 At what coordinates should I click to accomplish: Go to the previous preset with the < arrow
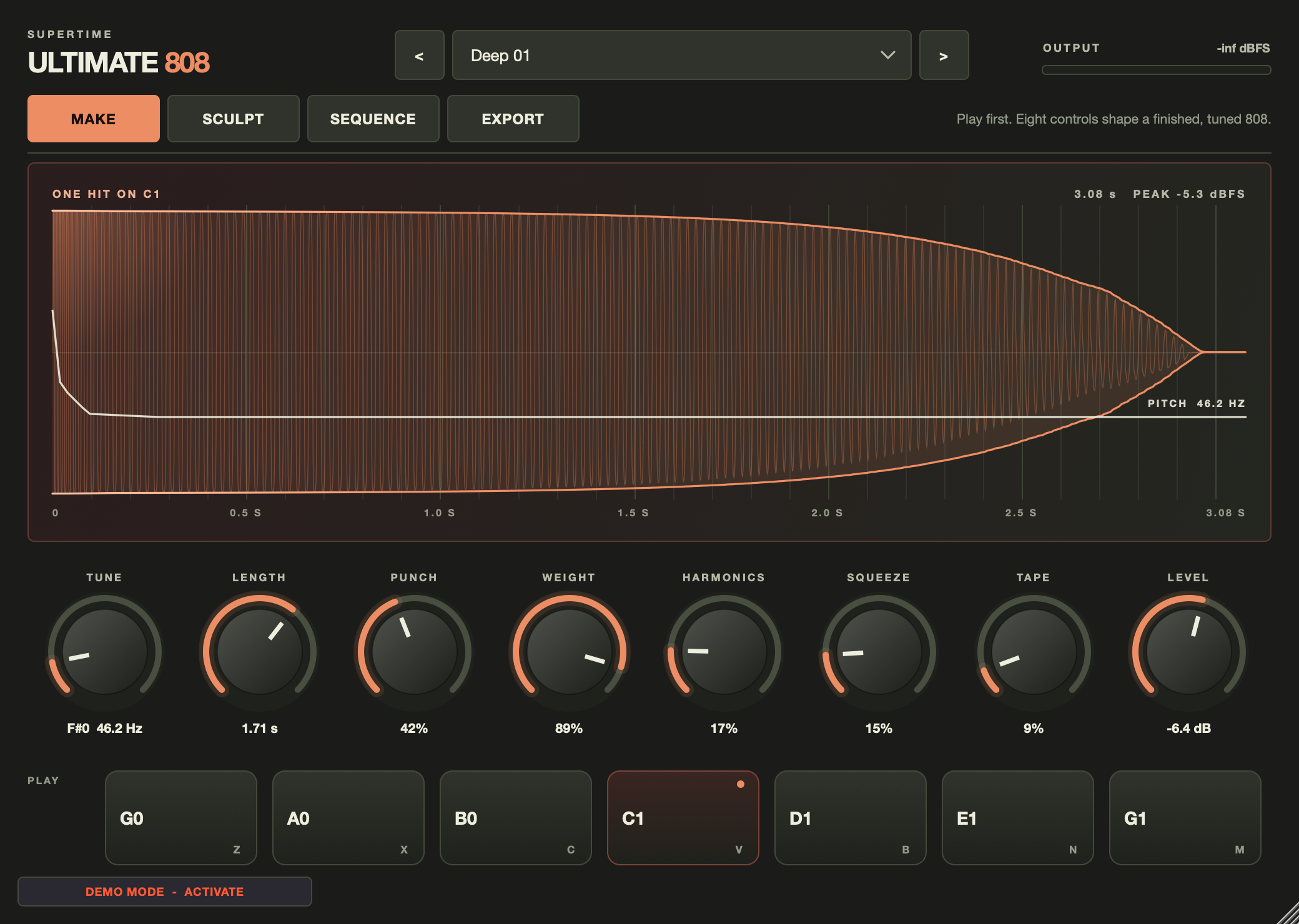[x=419, y=56]
